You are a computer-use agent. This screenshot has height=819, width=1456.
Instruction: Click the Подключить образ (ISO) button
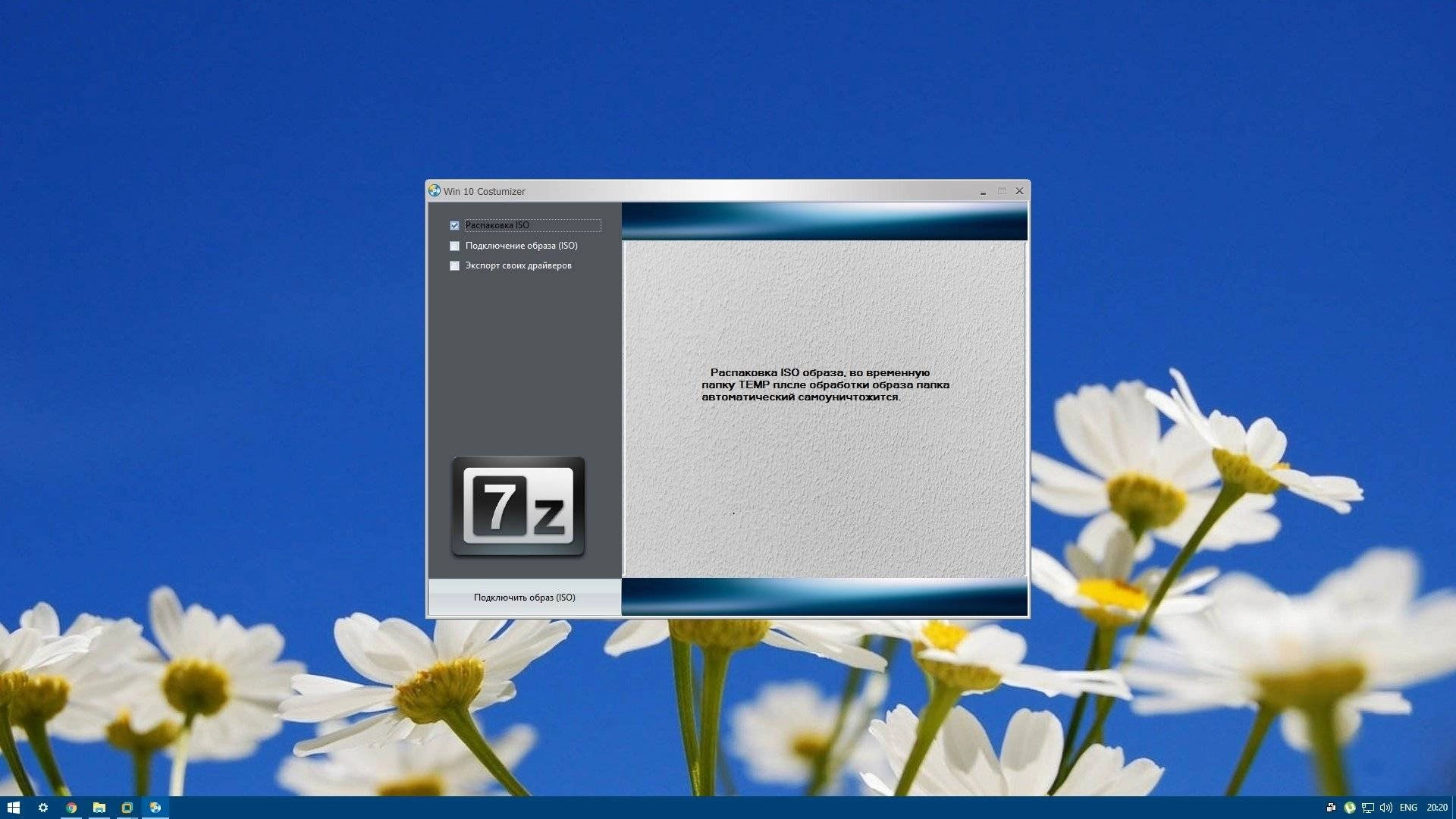525,598
